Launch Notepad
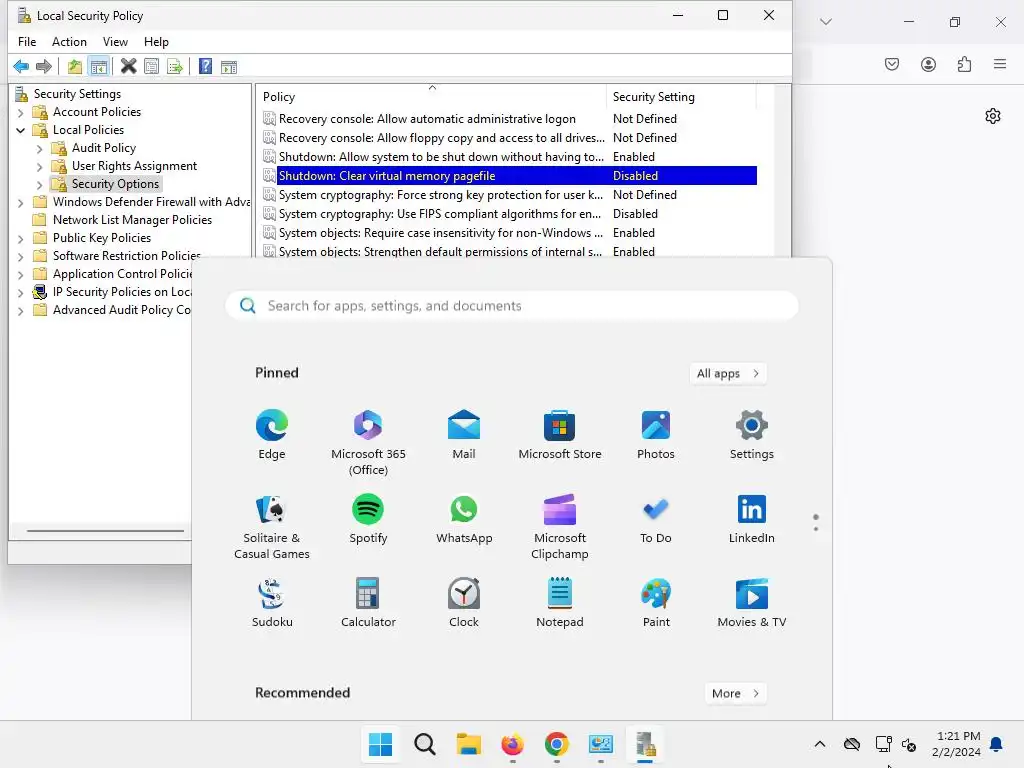 click(x=560, y=603)
